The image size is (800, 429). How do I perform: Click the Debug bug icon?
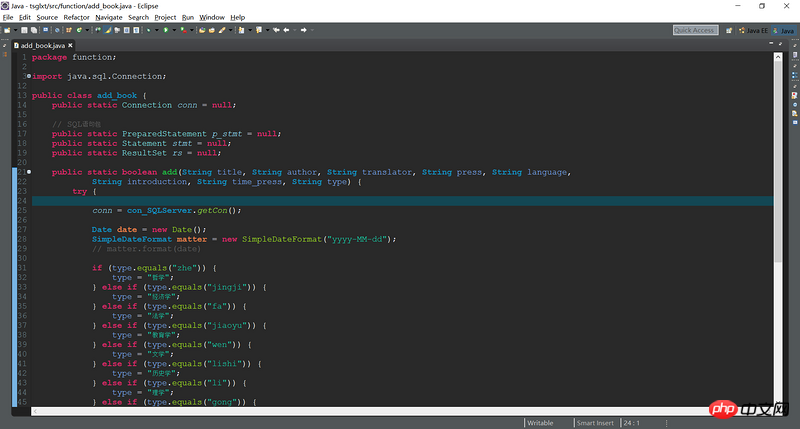click(147, 30)
